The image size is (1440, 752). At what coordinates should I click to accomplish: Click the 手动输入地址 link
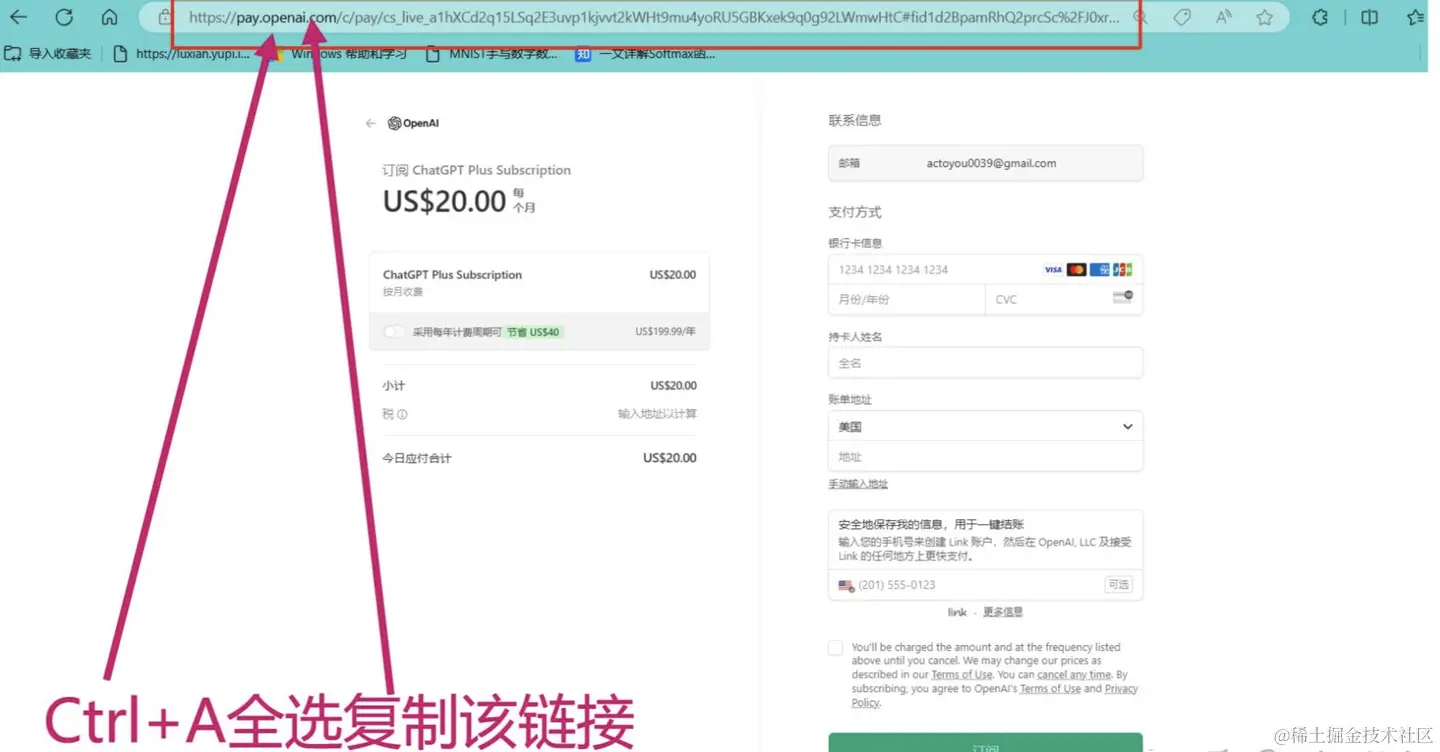tap(858, 484)
